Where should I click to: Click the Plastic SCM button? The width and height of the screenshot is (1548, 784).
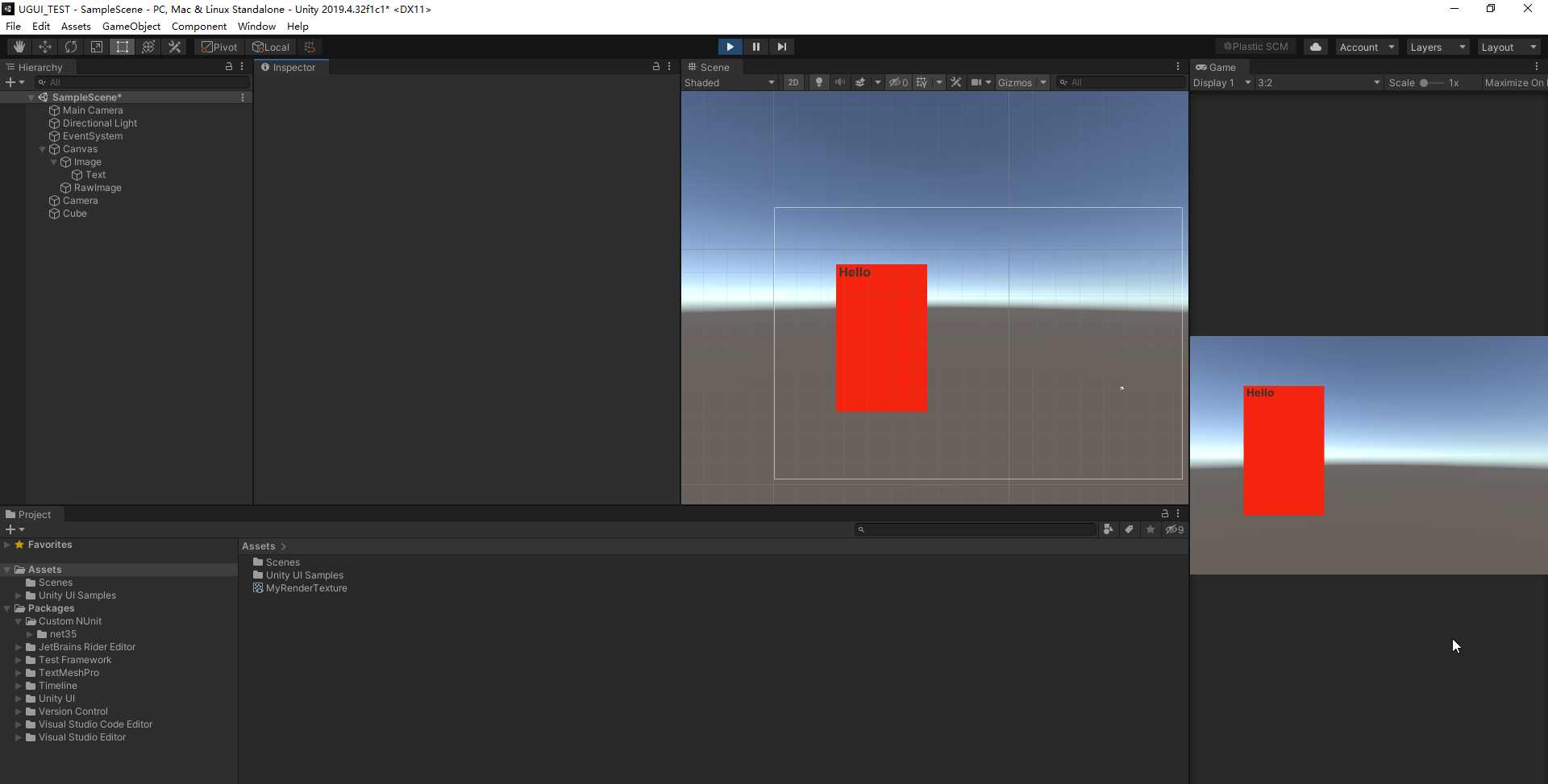[1255, 47]
